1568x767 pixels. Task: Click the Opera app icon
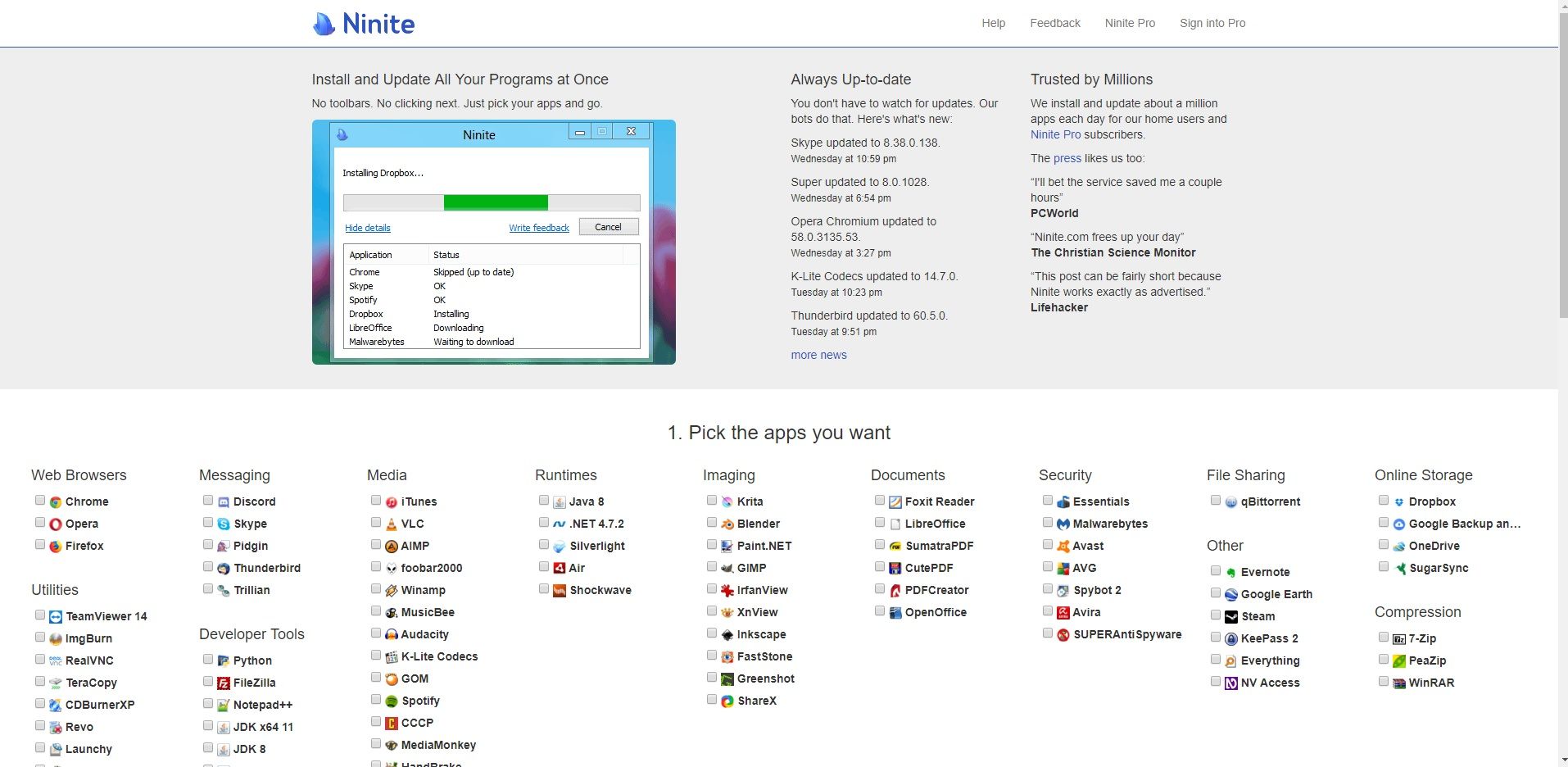56,524
